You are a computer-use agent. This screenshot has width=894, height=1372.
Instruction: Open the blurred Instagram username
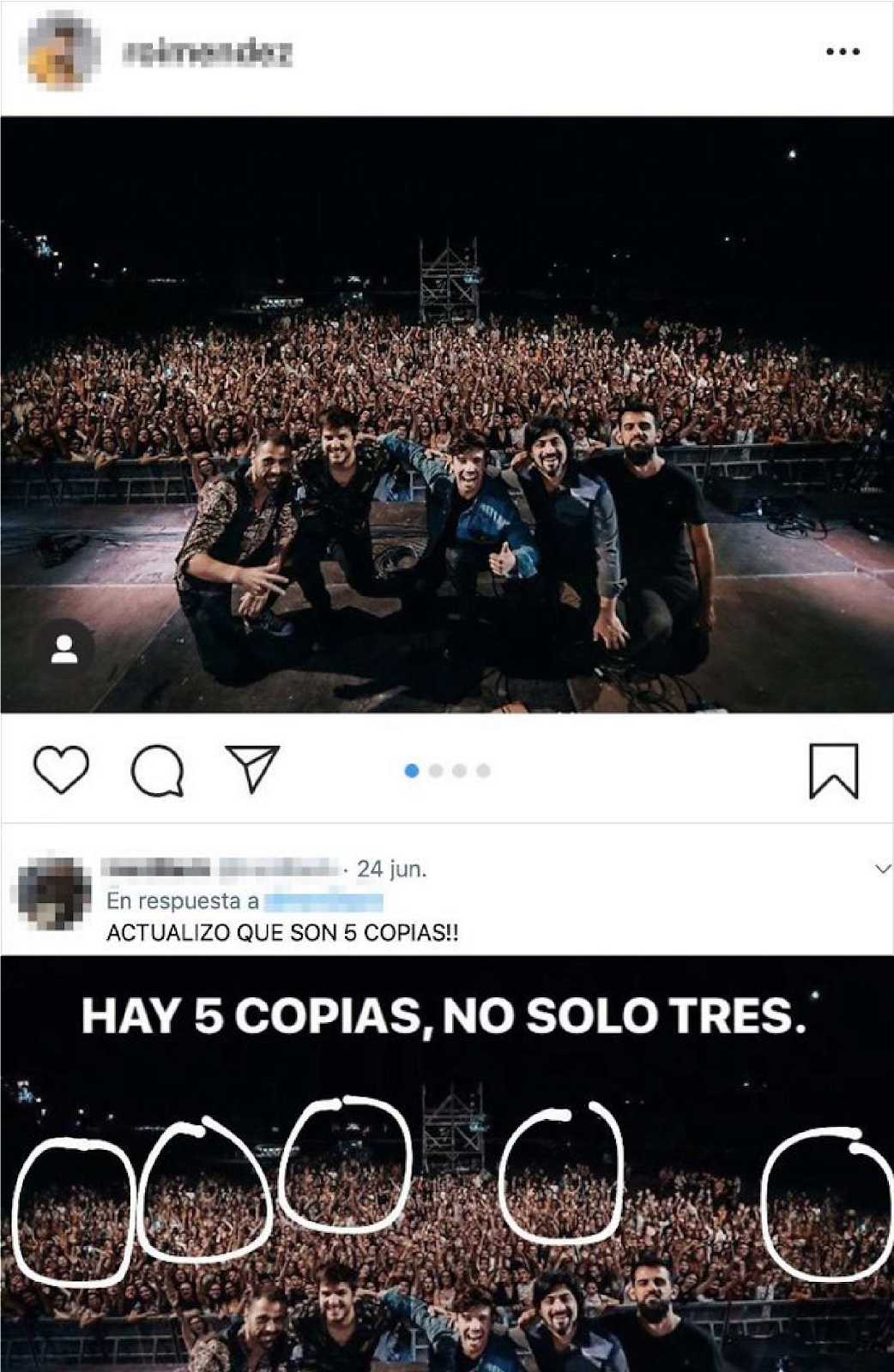pyautogui.click(x=208, y=53)
